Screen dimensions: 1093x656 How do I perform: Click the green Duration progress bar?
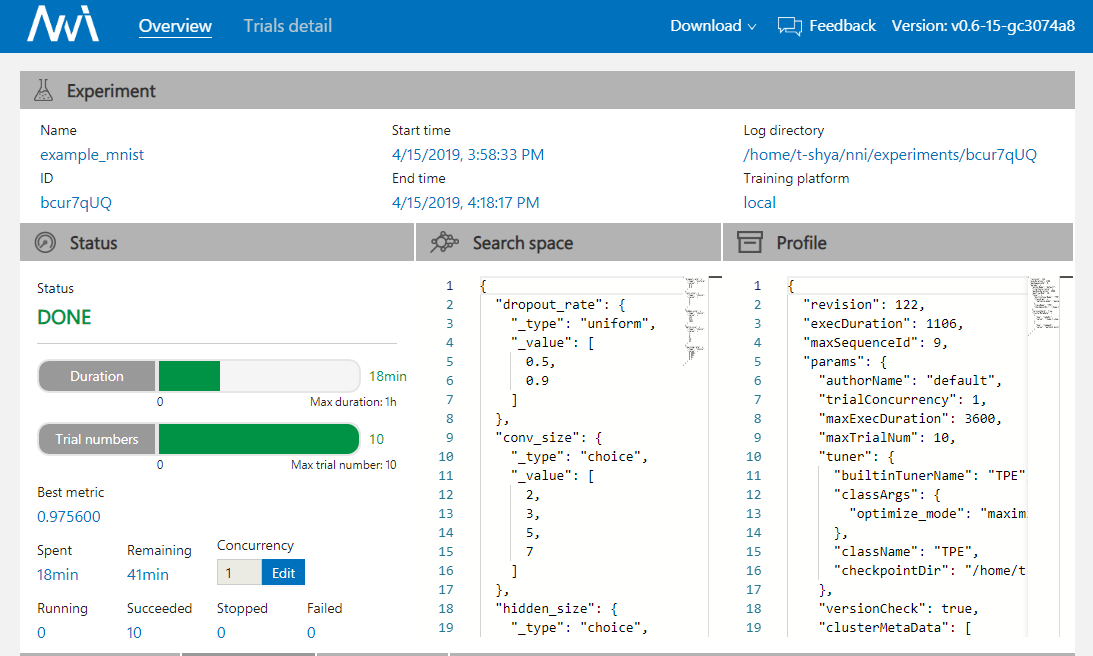(189, 377)
